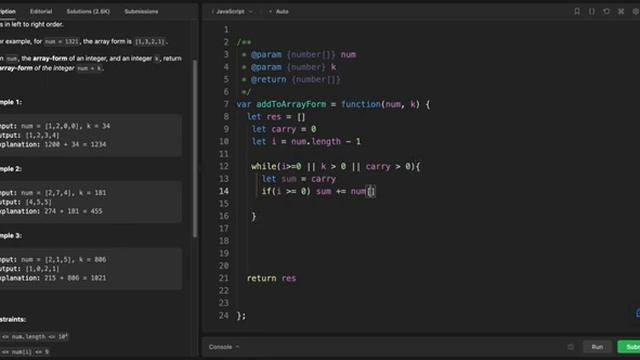Click '@param {number} k' comment line
Viewport: 640px width, 360px height.
pos(289,67)
